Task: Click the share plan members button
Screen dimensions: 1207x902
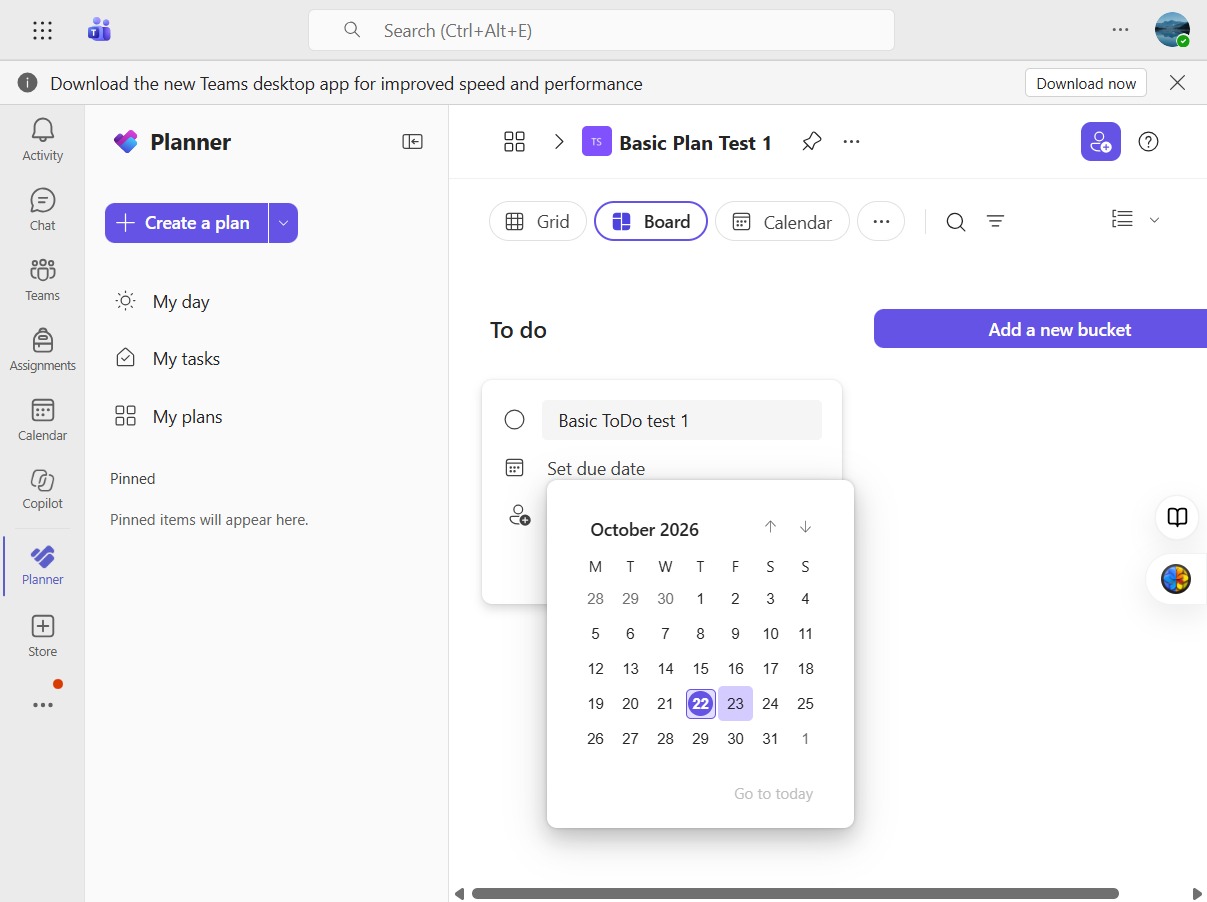Action: pyautogui.click(x=1100, y=142)
